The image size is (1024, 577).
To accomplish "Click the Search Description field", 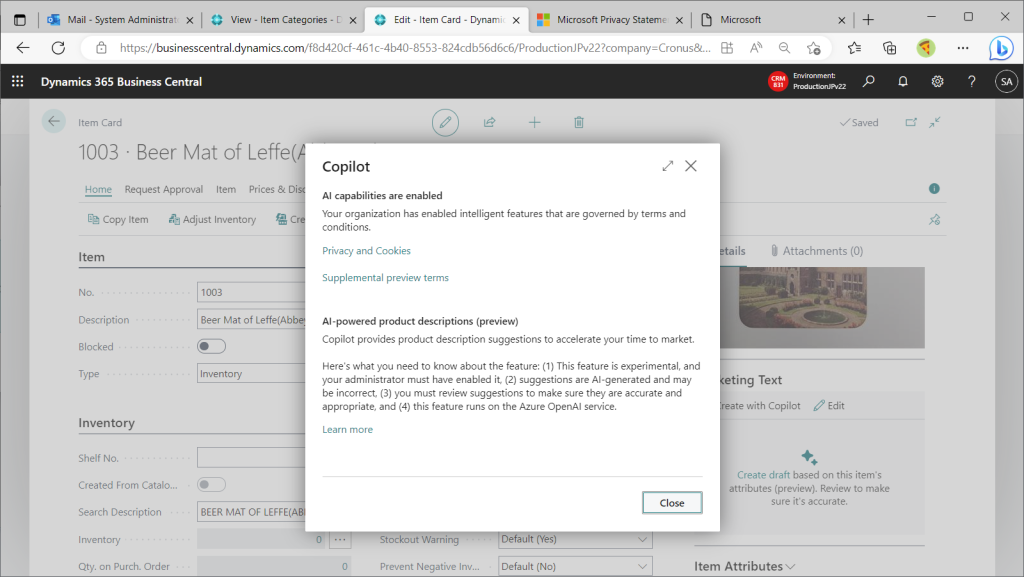I will (x=251, y=512).
